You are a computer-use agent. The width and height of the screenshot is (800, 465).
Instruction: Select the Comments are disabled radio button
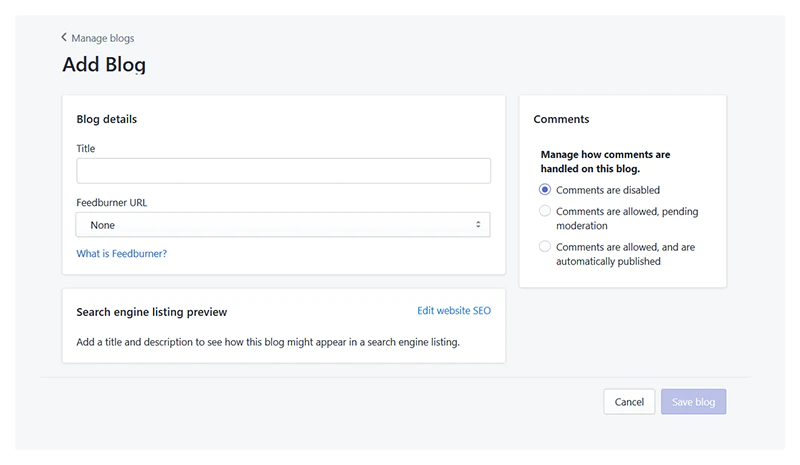tap(545, 190)
